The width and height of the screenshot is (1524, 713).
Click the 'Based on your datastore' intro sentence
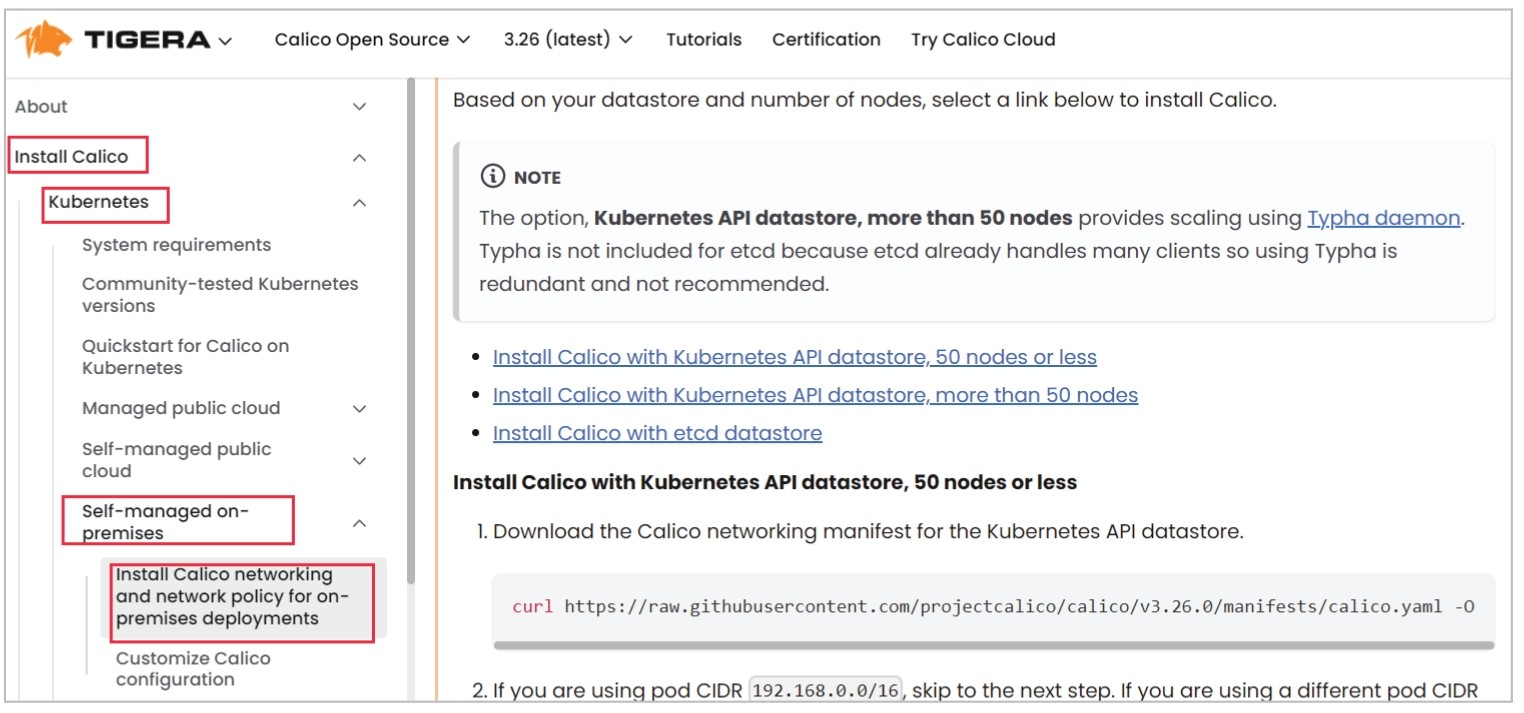point(865,101)
